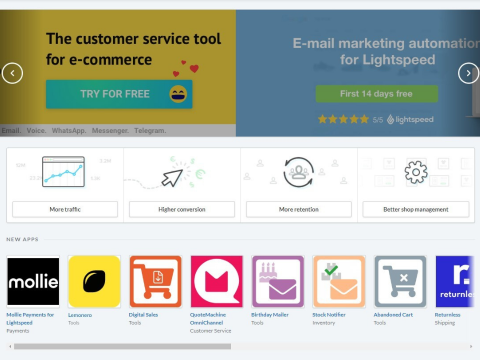The width and height of the screenshot is (480, 360).
Task: Choose Better shop management category
Action: [x=416, y=209]
